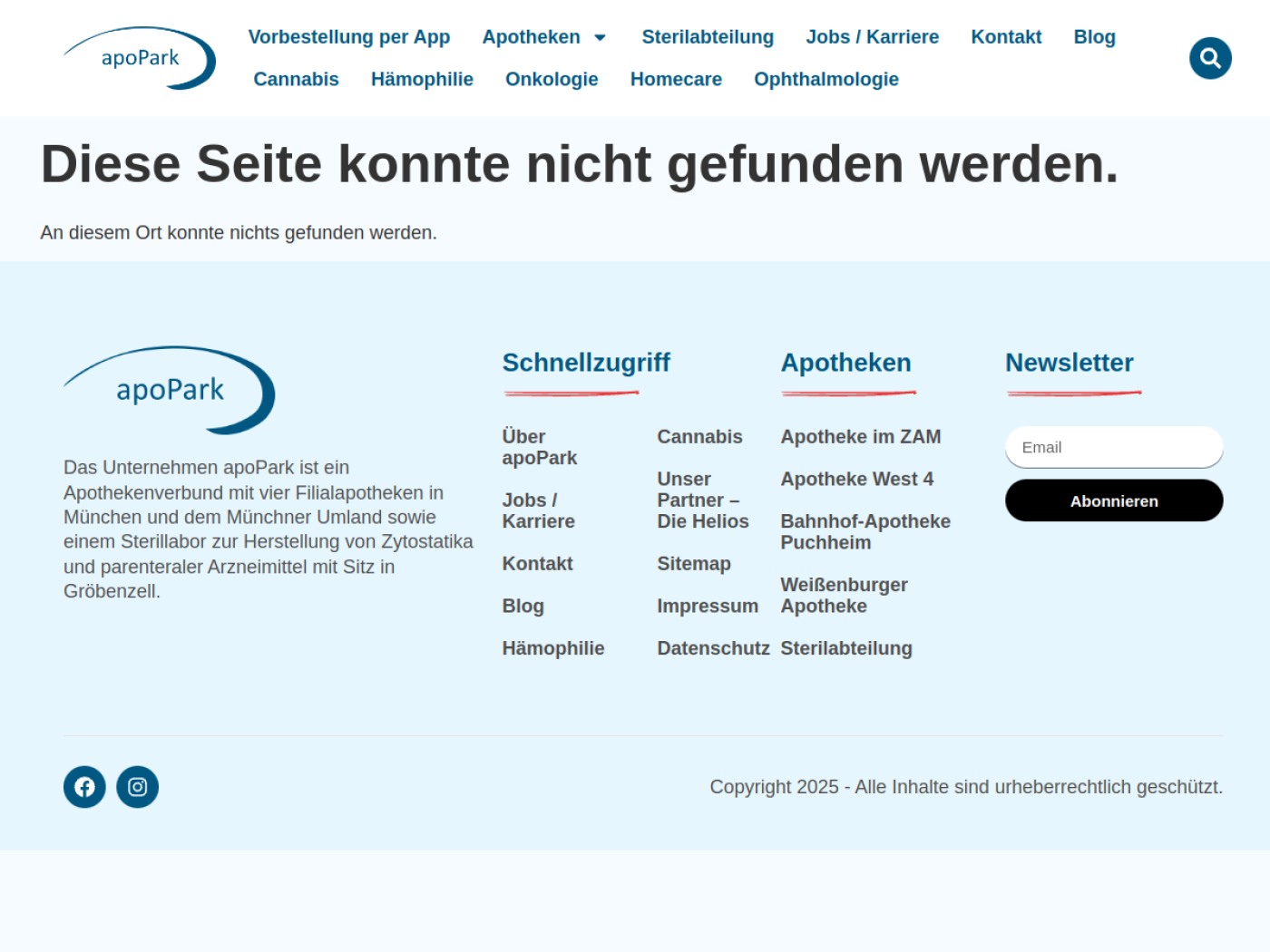Open Hämophilie footer link
This screenshot has width=1270, height=952.
(x=553, y=648)
